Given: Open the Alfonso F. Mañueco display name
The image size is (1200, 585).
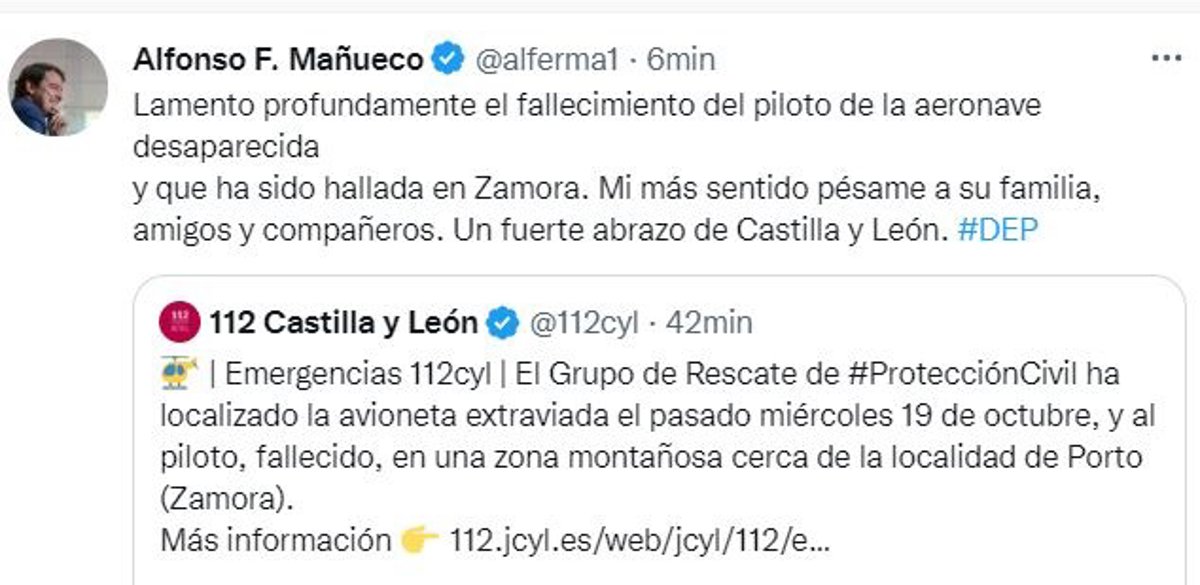Looking at the screenshot, I should pos(277,60).
